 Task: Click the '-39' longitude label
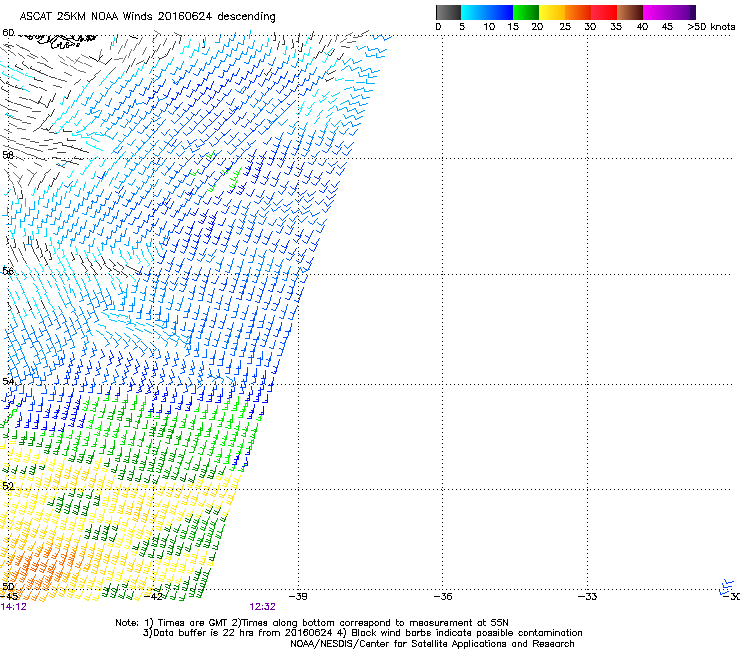point(298,596)
